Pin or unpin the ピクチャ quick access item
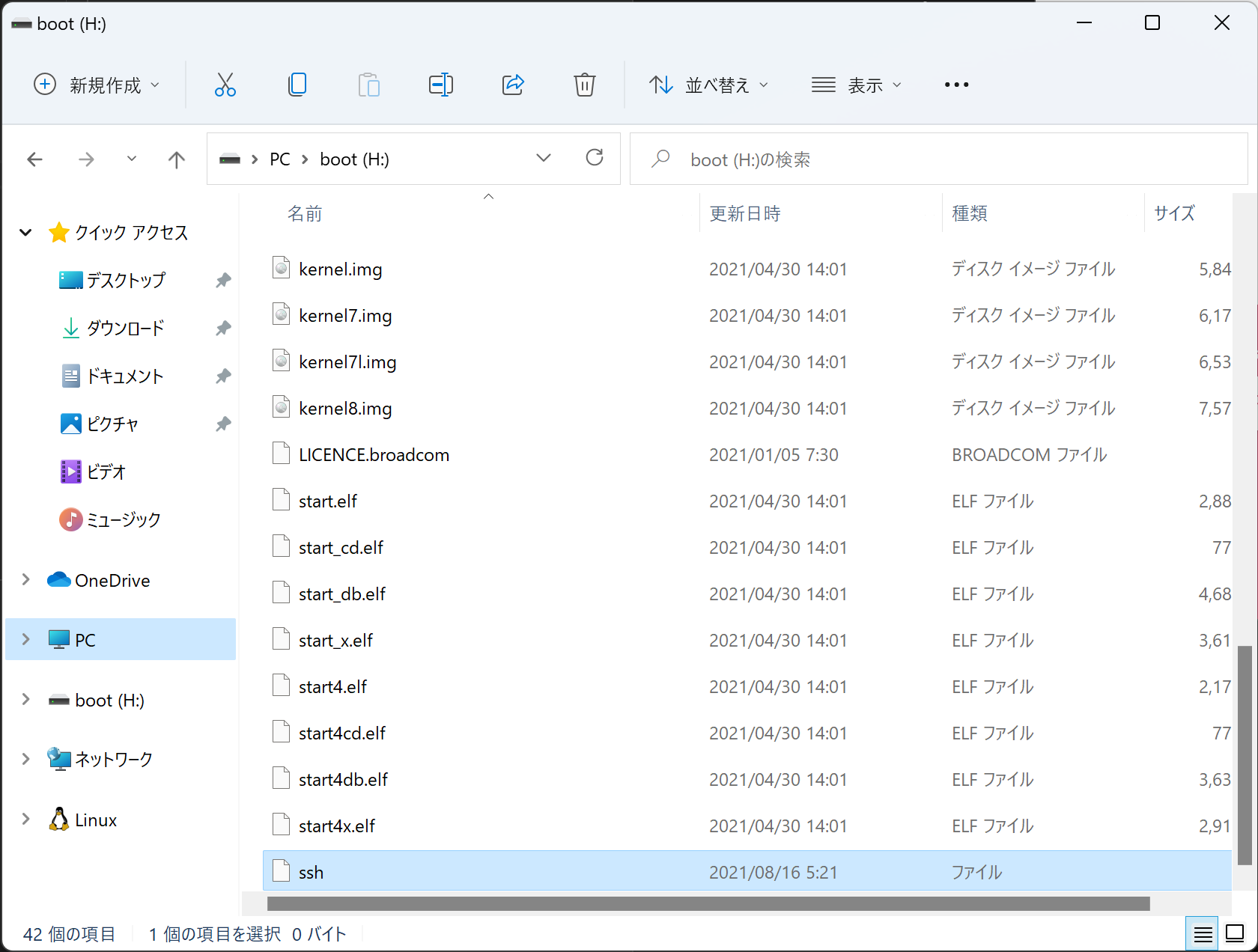The width and height of the screenshot is (1258, 952). click(222, 424)
